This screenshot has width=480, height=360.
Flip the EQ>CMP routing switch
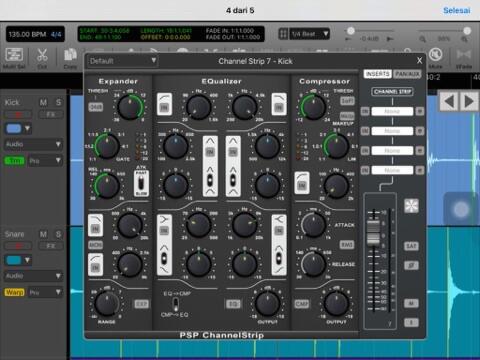(x=175, y=304)
